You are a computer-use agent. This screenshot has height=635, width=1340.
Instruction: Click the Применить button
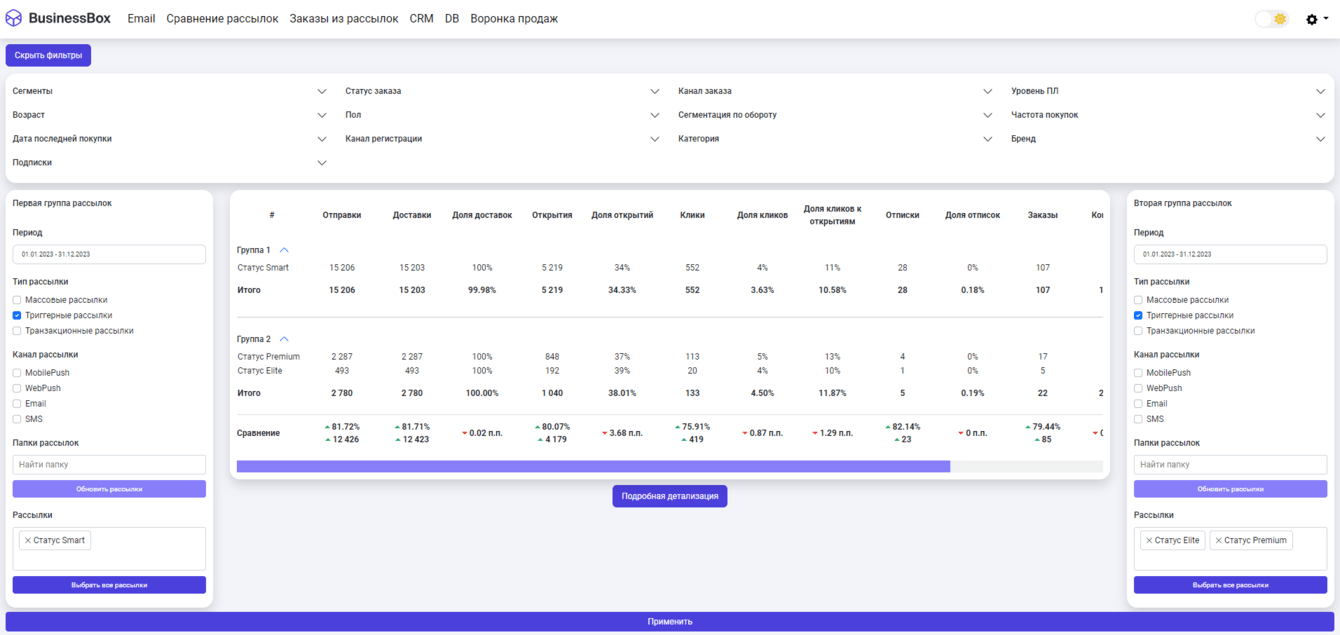tap(669, 622)
